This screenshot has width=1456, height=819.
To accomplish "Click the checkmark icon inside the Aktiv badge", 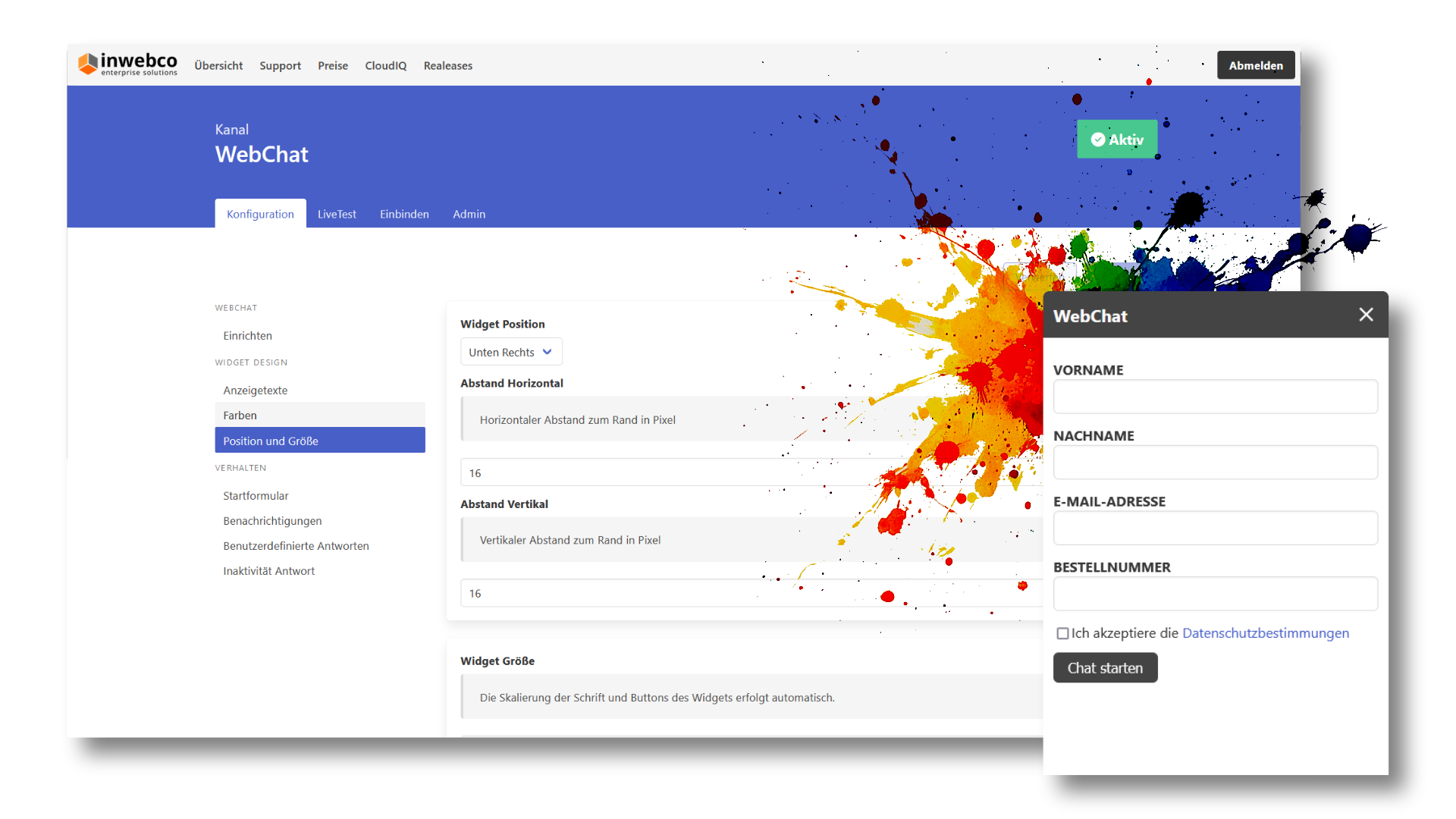I will point(1098,140).
